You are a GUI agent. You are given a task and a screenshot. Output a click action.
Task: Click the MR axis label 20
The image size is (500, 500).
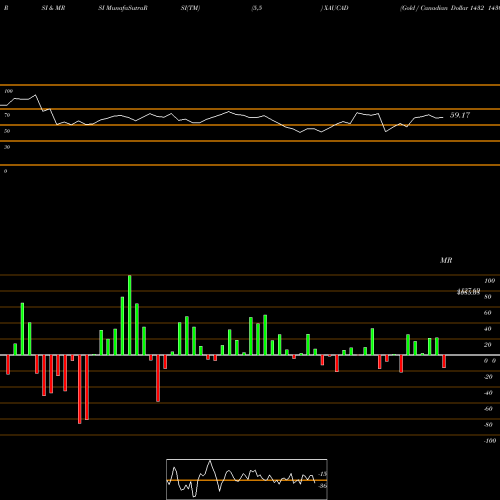pyautogui.click(x=488, y=345)
